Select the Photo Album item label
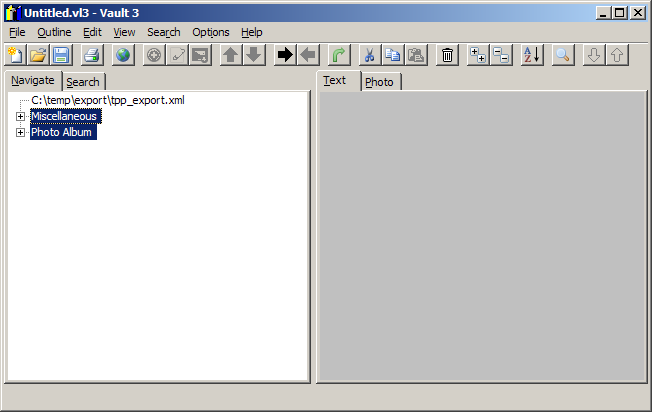The height and width of the screenshot is (412, 652). [62, 133]
